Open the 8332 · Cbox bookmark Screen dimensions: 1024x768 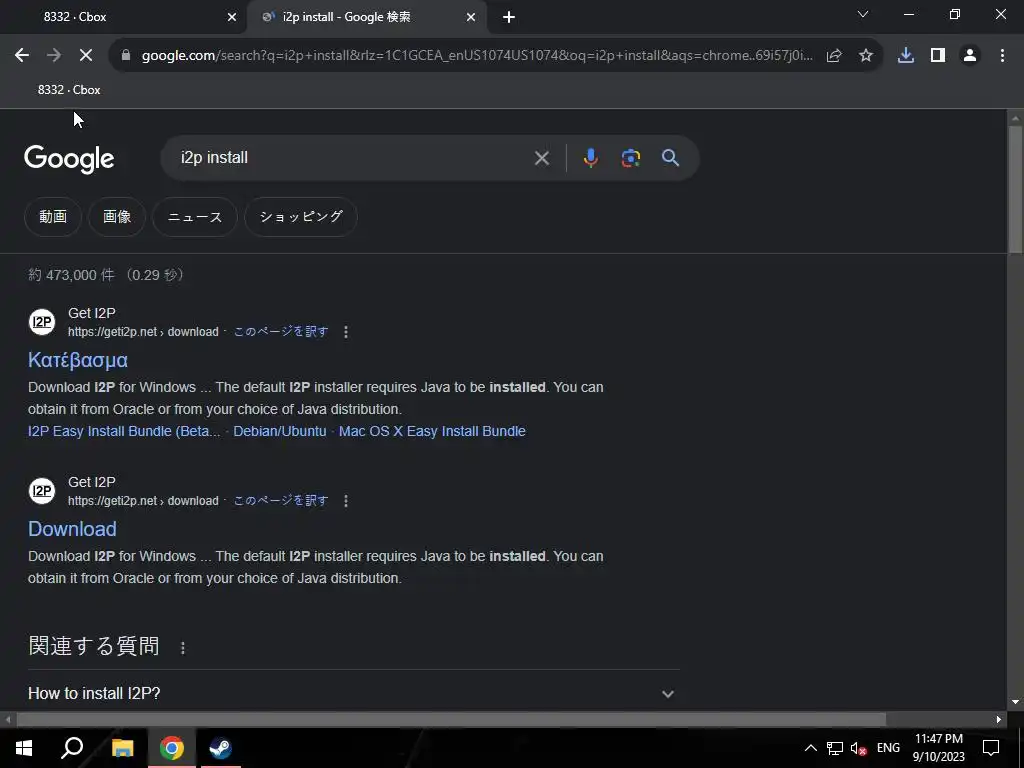coord(69,90)
